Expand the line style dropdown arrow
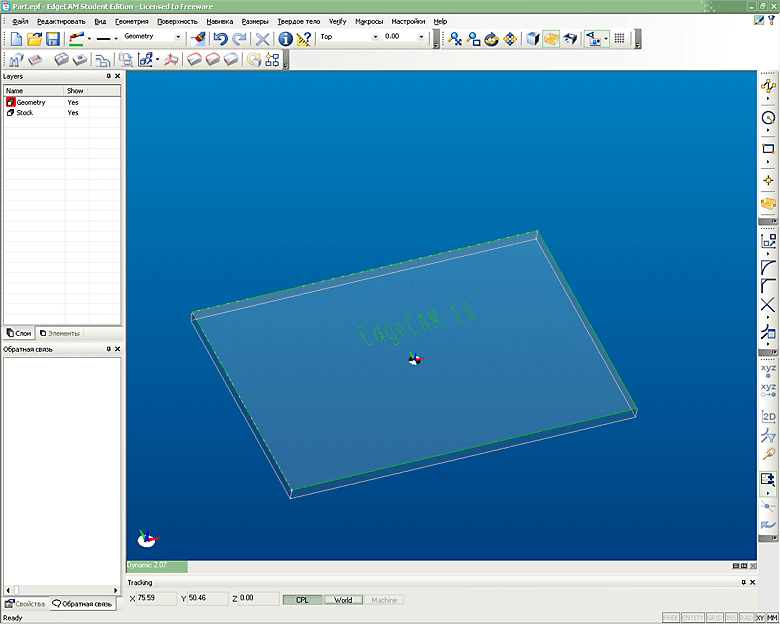Image resolution: width=780 pixels, height=624 pixels. (x=116, y=39)
